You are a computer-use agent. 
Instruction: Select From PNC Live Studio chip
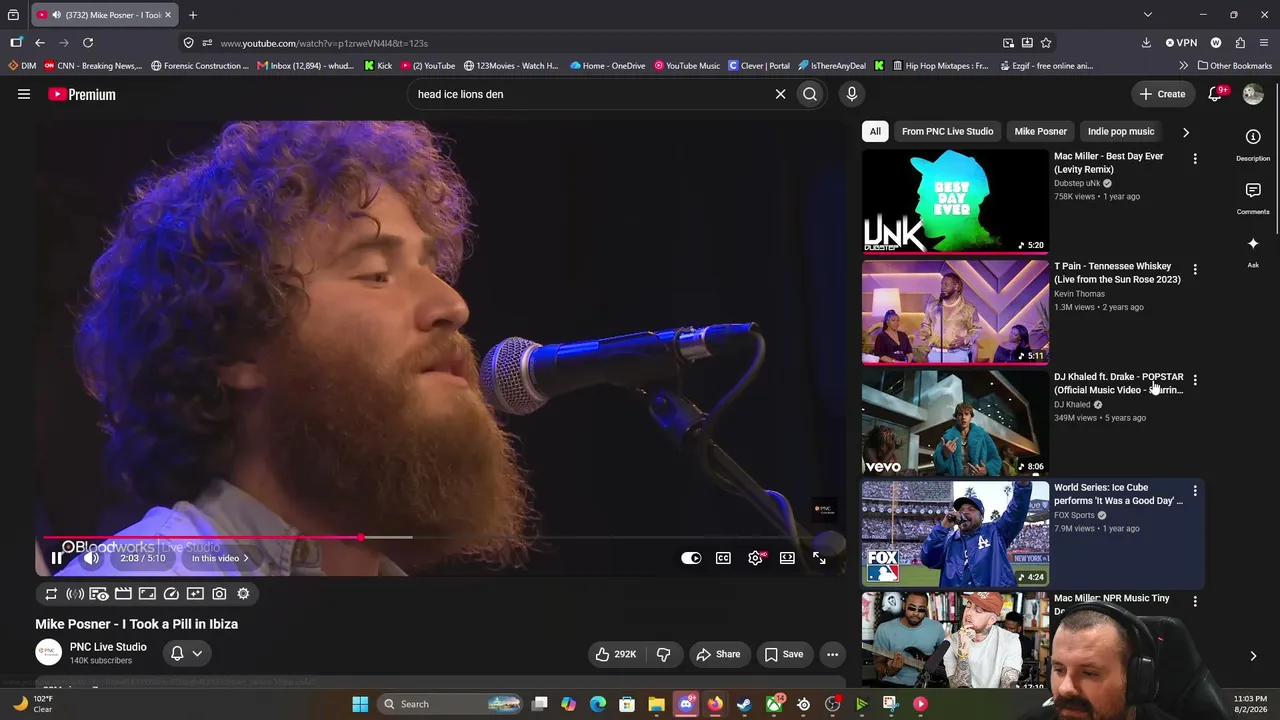pos(947,131)
